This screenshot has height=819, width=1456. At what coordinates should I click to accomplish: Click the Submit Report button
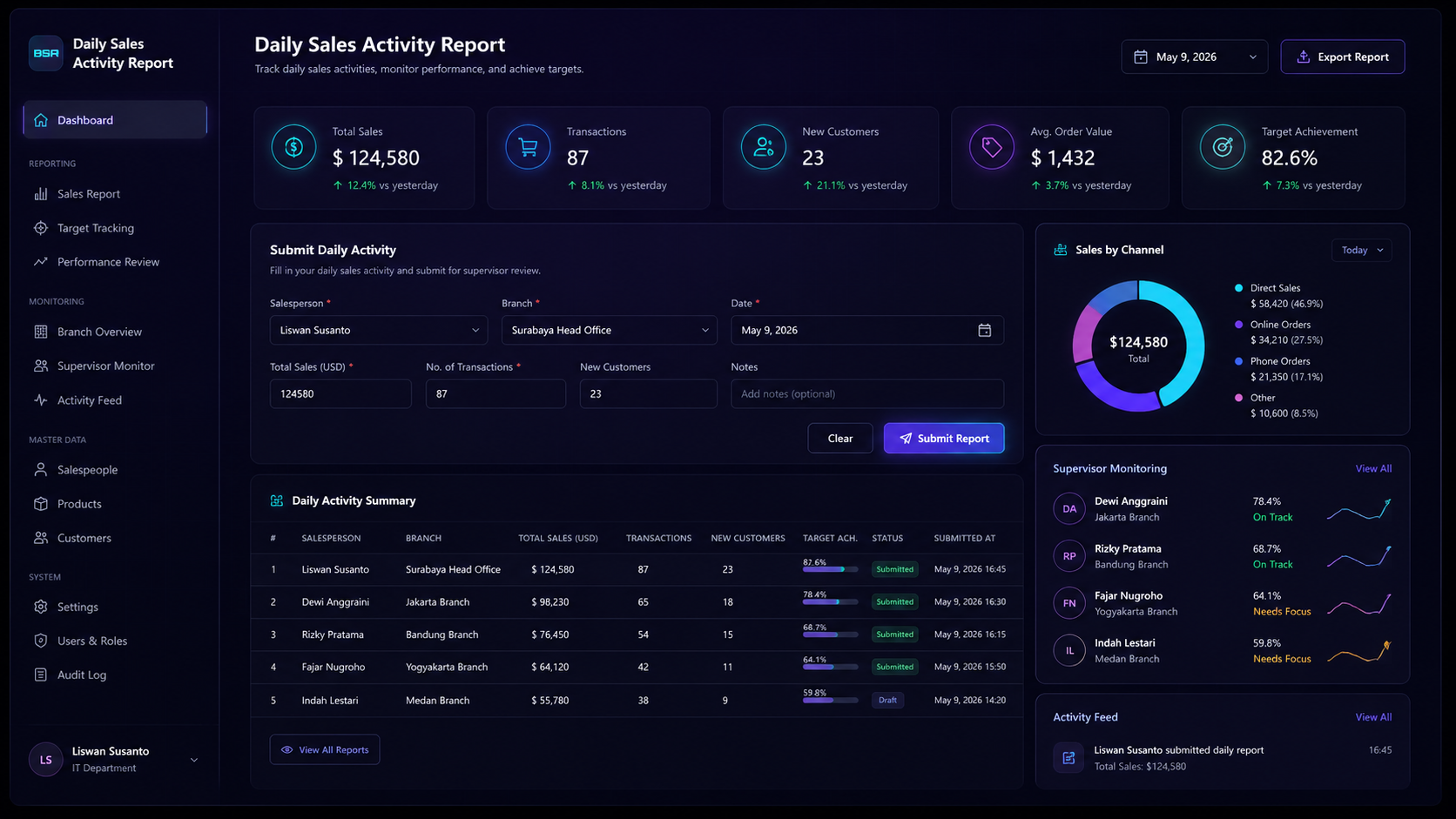pos(944,439)
